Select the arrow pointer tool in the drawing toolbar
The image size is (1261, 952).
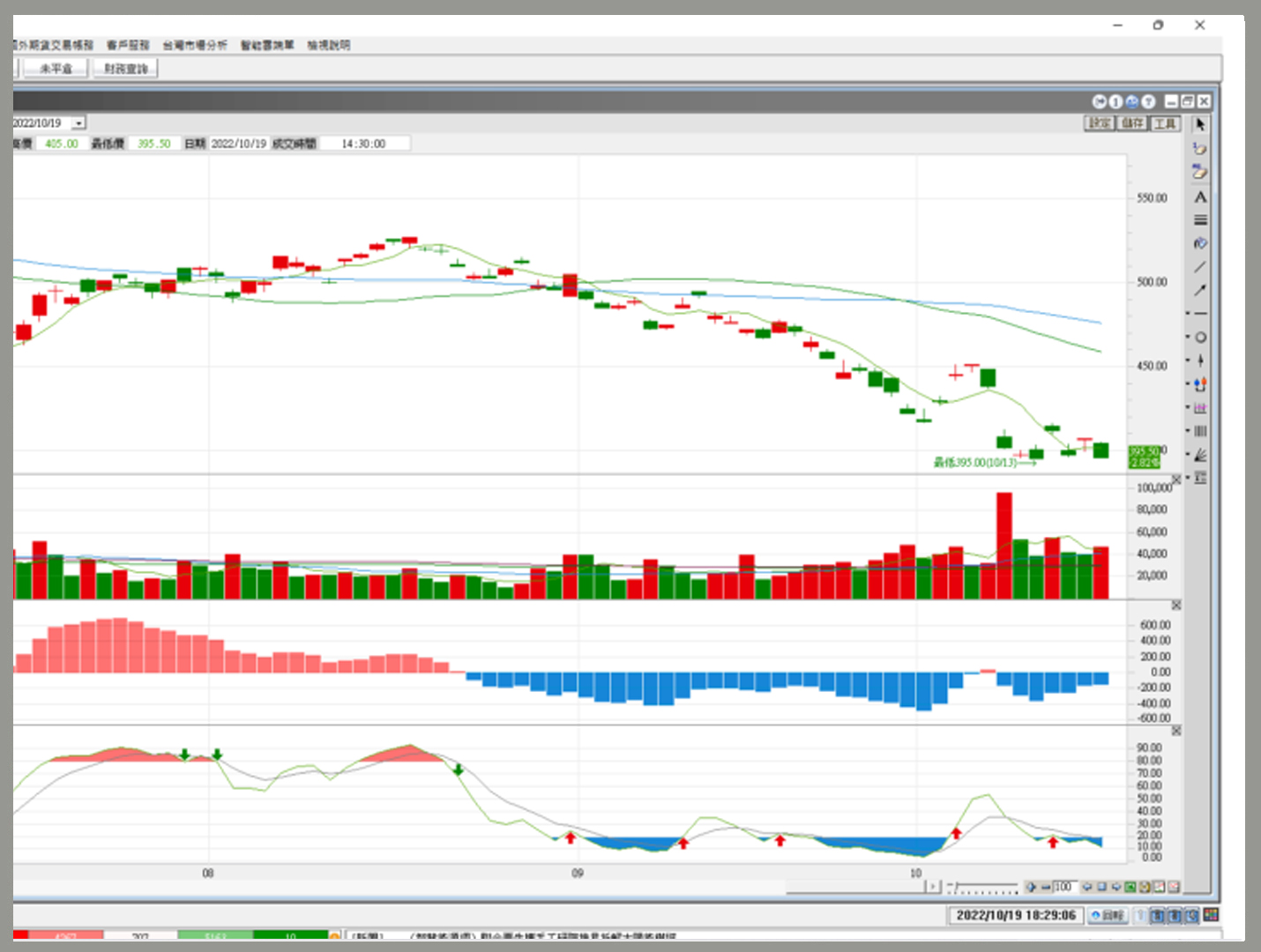click(1200, 125)
